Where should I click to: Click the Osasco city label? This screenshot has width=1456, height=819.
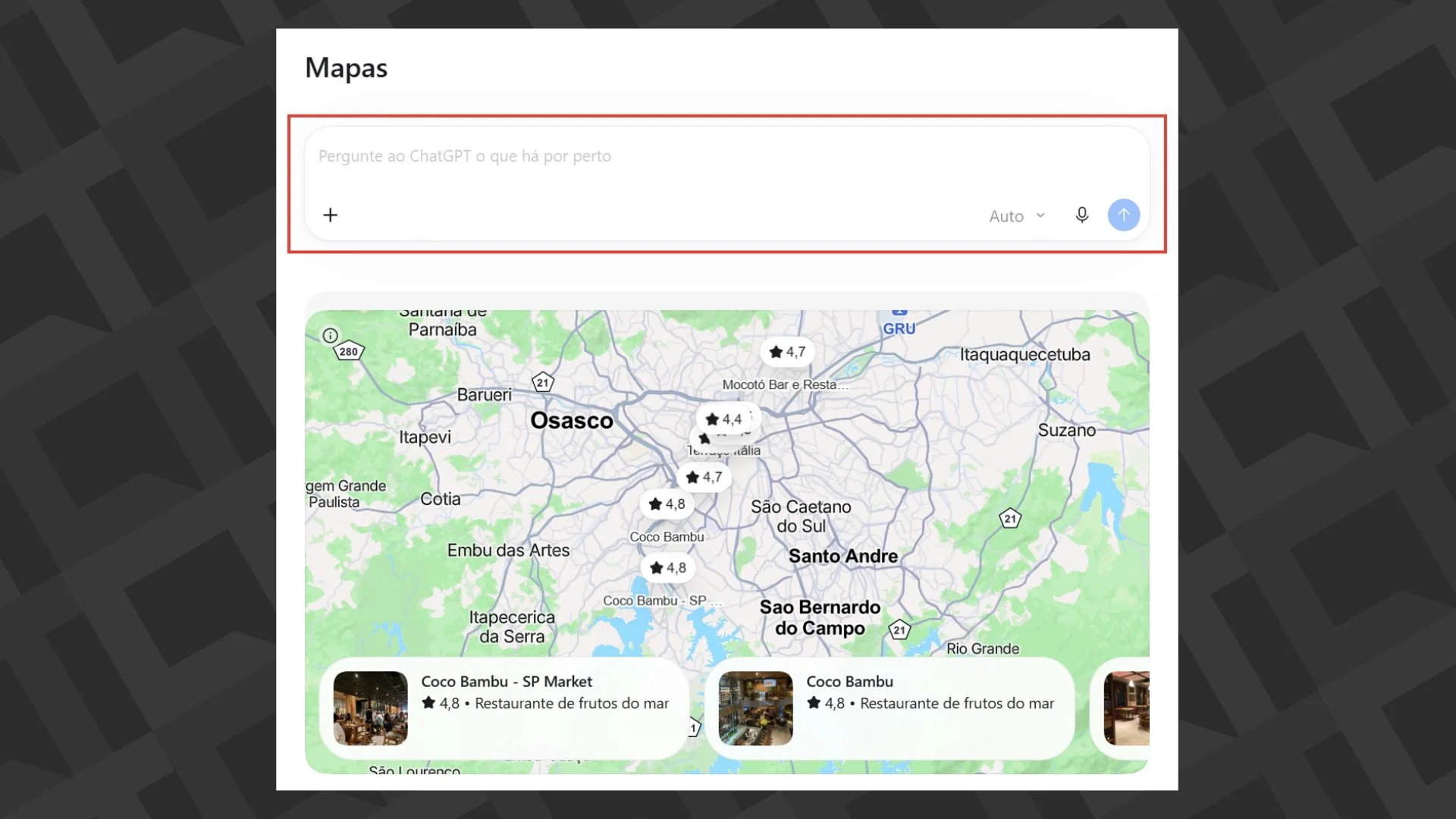pyautogui.click(x=572, y=420)
